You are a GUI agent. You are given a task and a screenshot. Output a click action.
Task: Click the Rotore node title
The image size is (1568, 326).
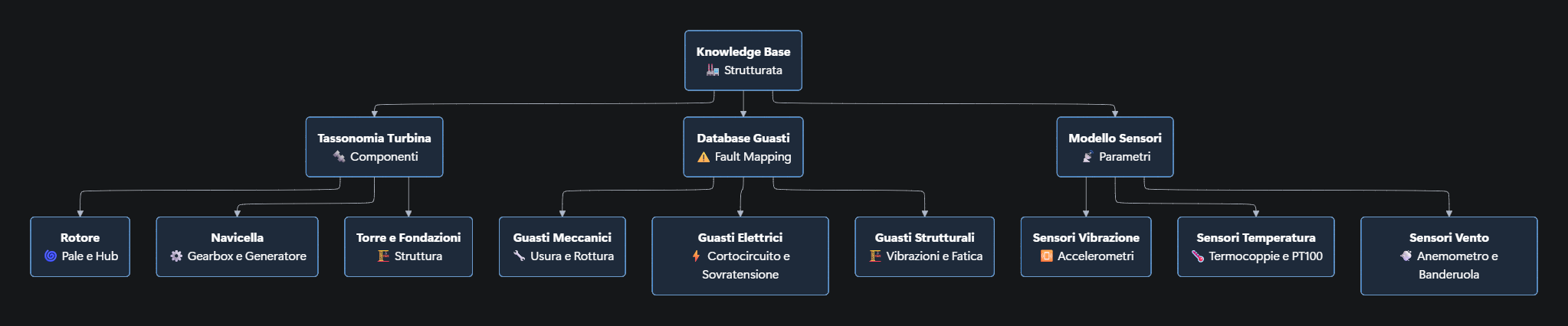[80, 238]
